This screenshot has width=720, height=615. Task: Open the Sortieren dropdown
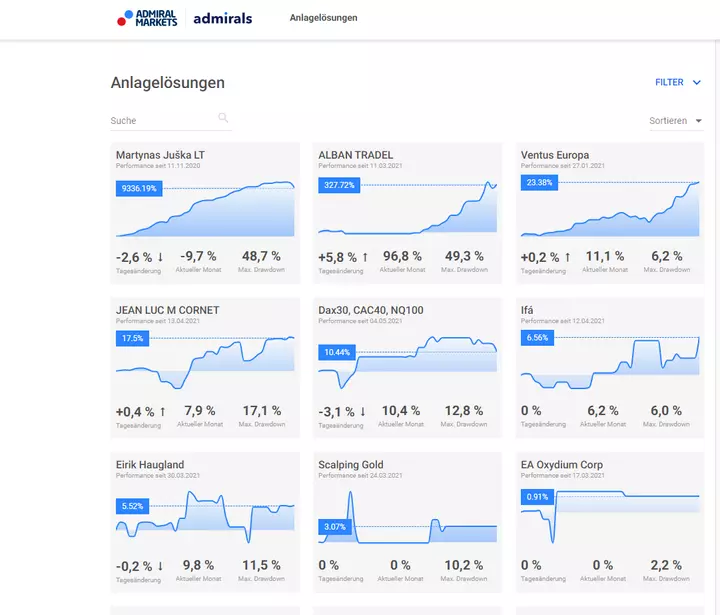[676, 121]
